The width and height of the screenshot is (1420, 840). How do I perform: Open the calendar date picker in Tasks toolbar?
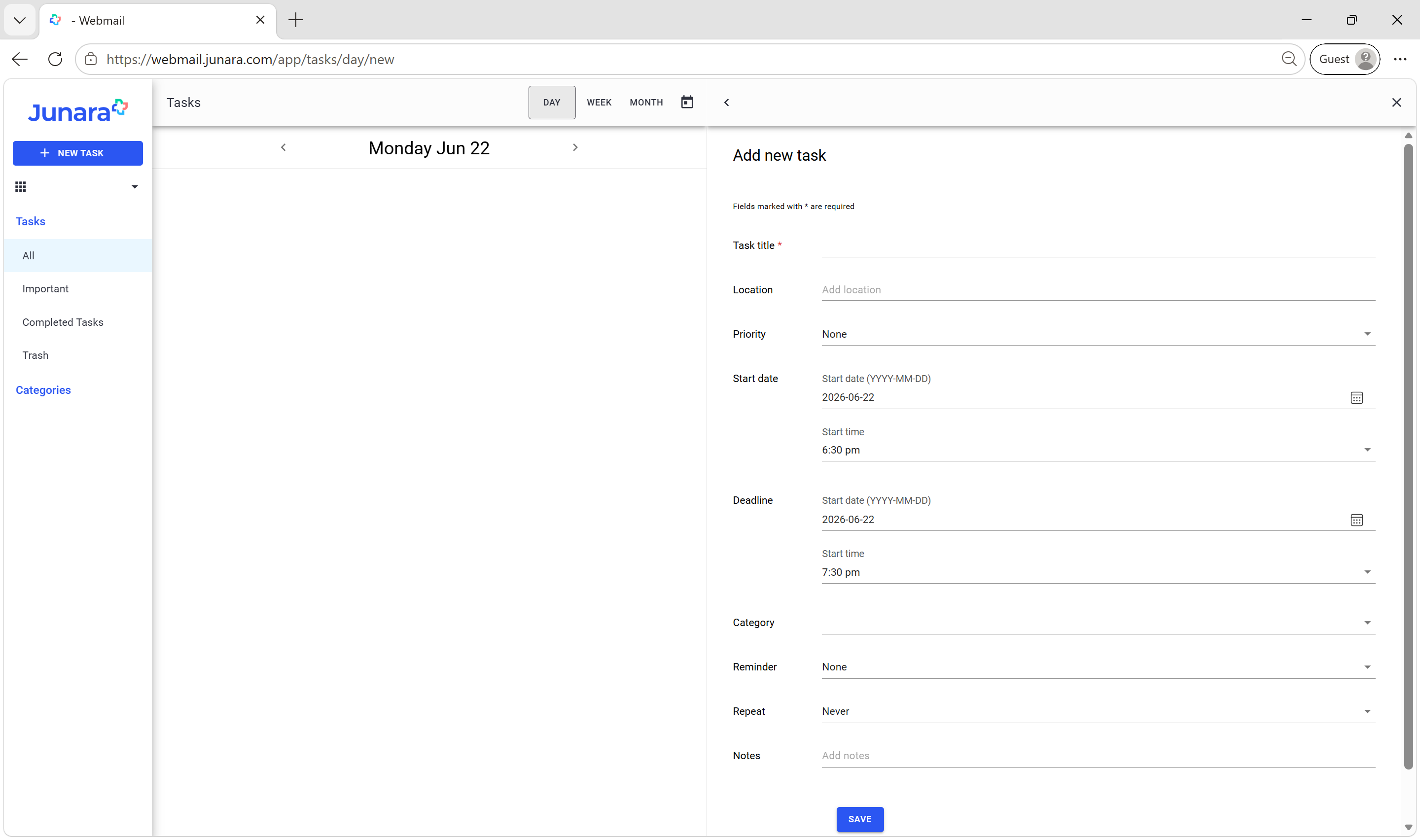[686, 103]
